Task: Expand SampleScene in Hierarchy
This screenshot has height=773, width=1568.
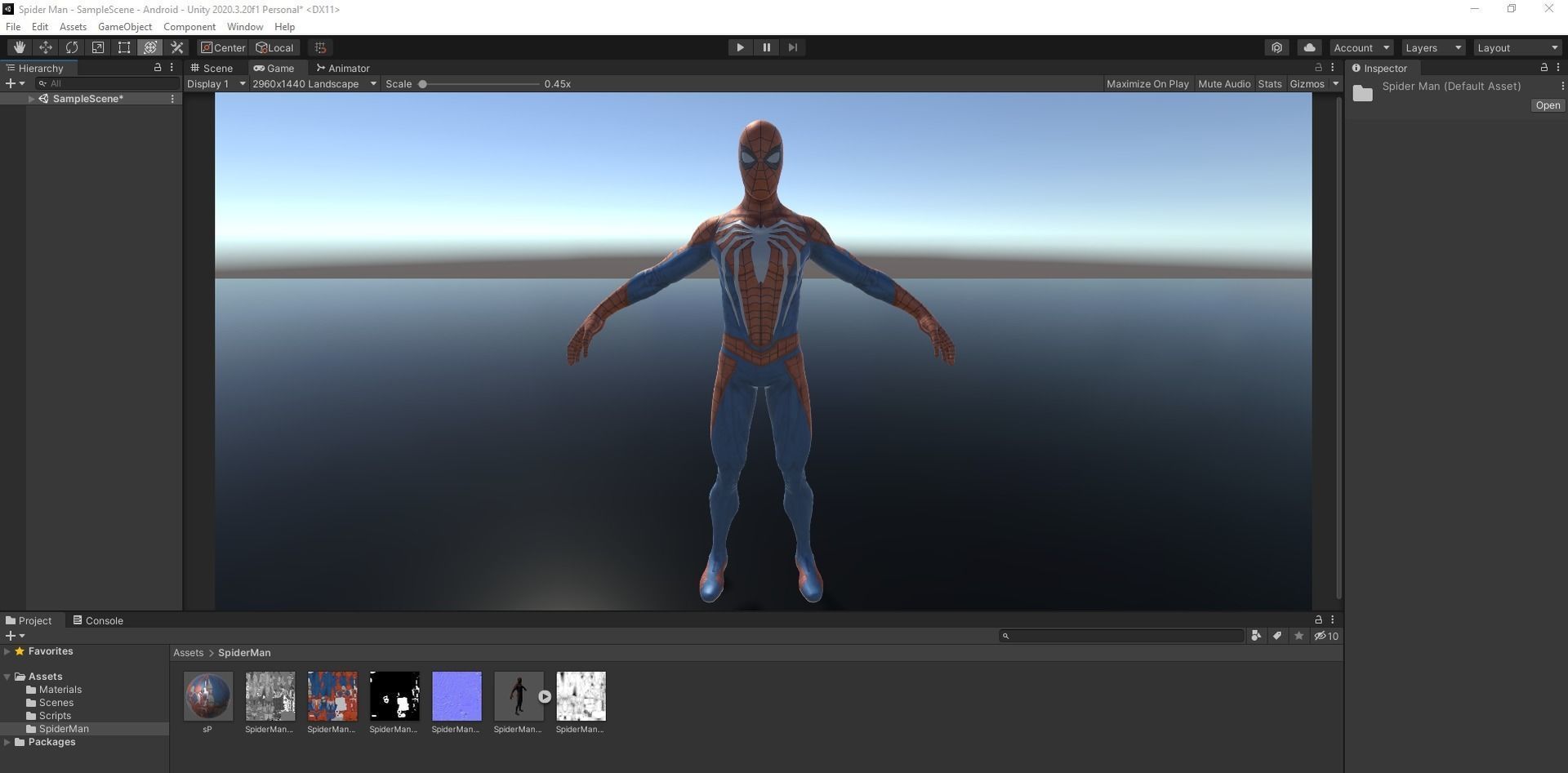Action: [x=32, y=99]
